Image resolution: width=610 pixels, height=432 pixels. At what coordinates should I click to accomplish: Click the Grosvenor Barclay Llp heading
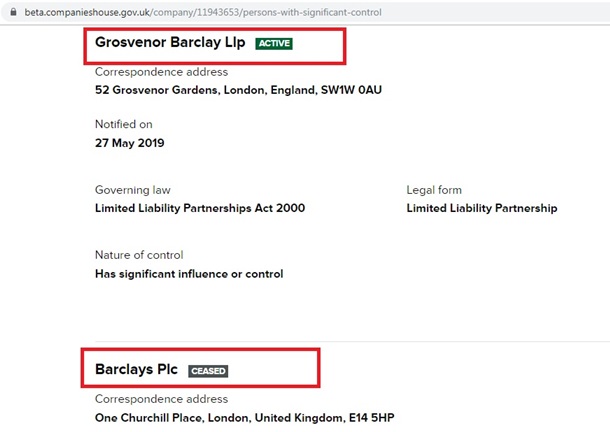[x=171, y=43]
